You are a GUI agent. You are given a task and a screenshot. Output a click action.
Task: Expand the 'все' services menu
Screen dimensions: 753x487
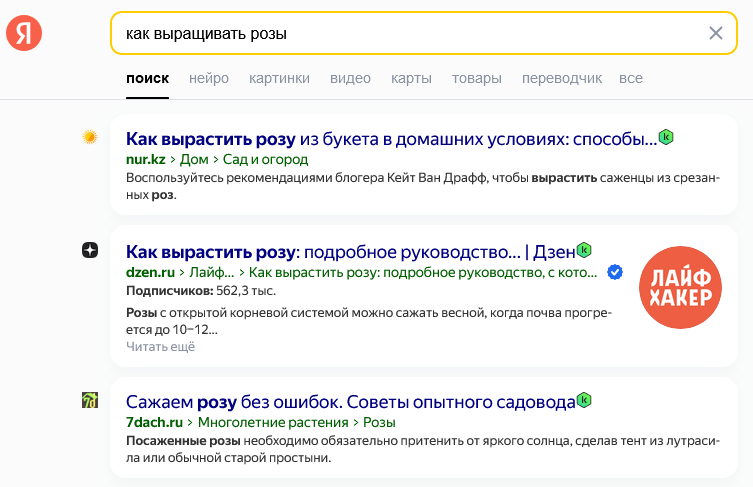pos(630,78)
